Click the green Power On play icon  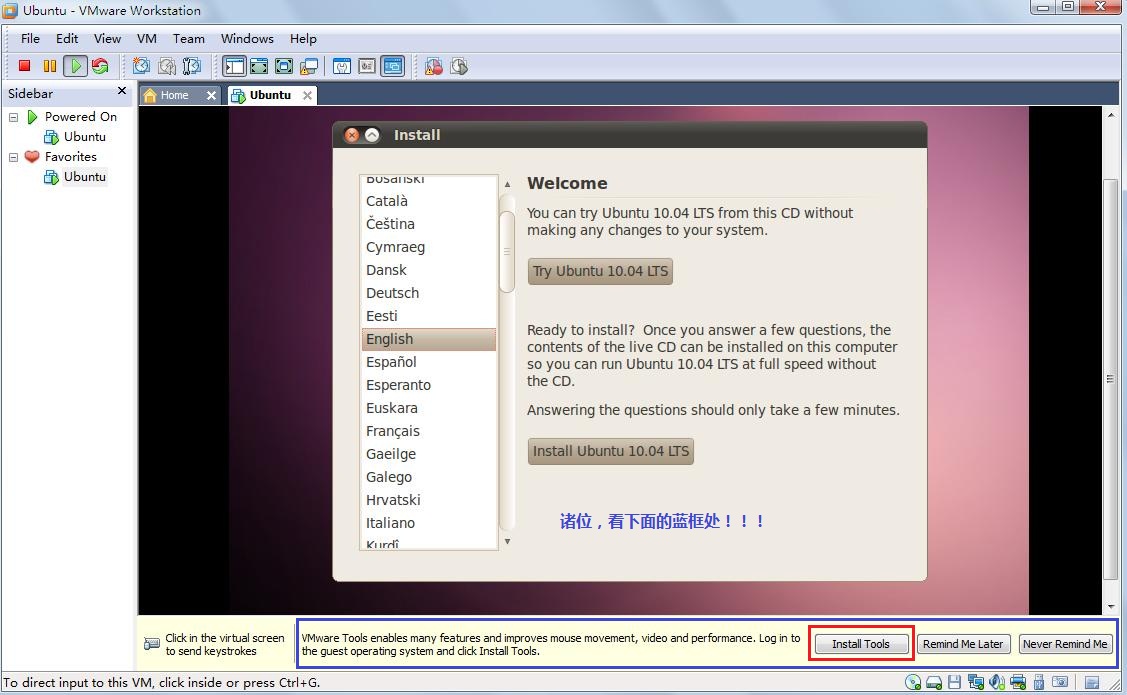[75, 66]
